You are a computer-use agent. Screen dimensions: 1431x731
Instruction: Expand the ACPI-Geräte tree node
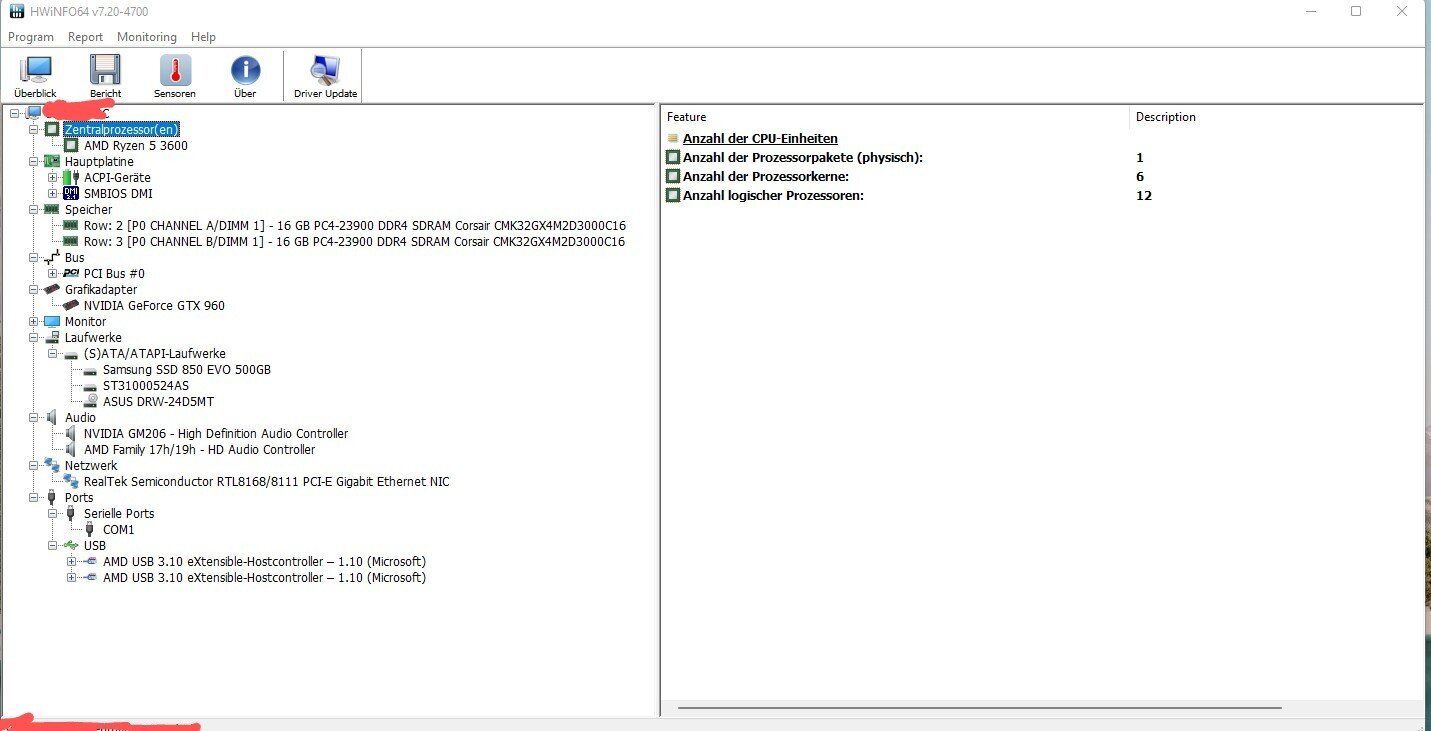click(53, 178)
